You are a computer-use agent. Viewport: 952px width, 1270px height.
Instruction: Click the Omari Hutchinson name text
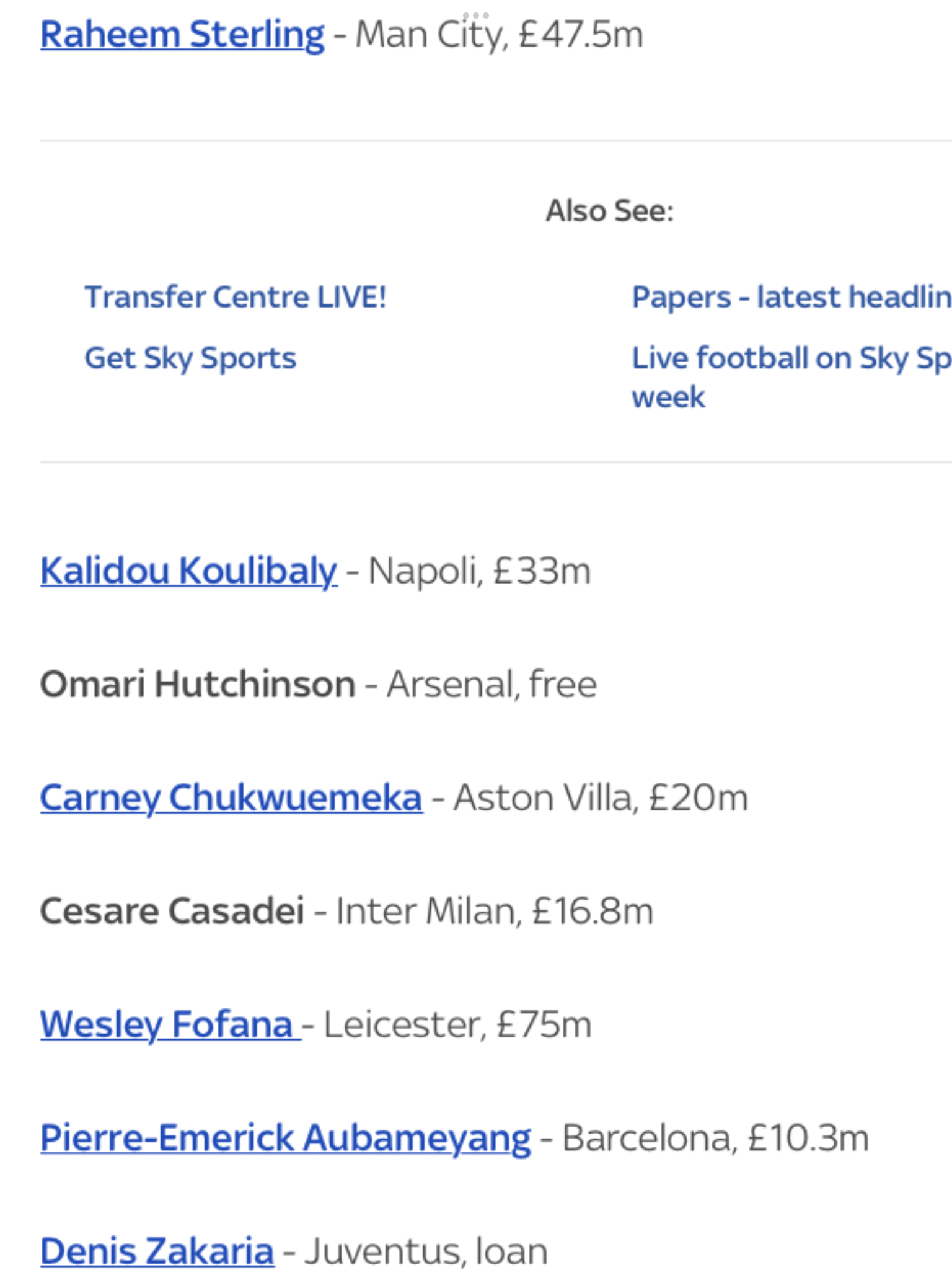click(198, 684)
